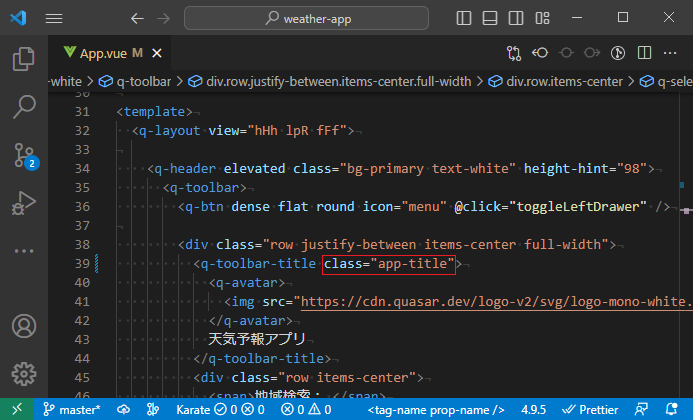Click the <template> tag on line 31
The image size is (693, 420).
[155, 112]
